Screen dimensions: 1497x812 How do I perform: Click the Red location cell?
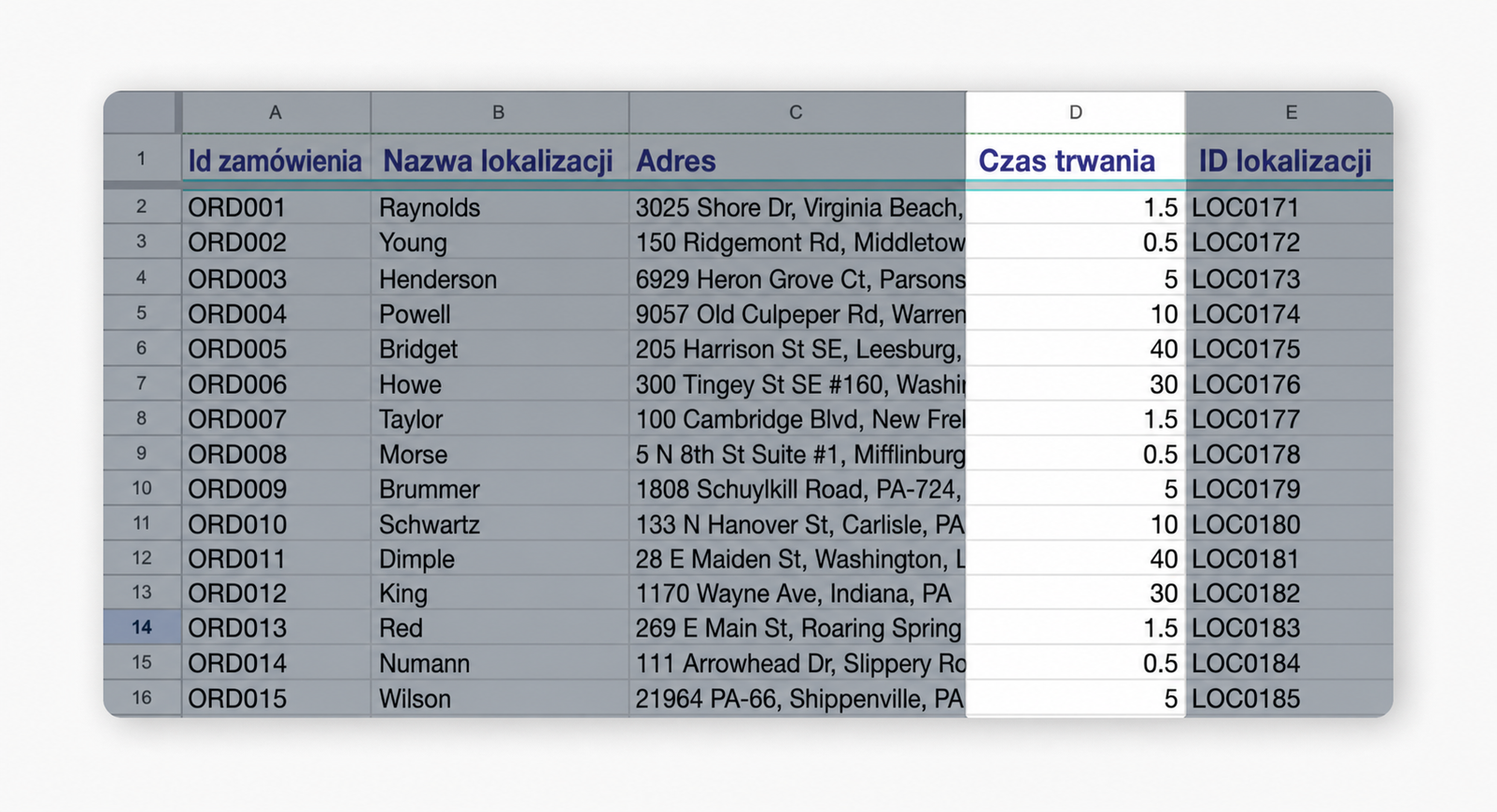[499, 627]
